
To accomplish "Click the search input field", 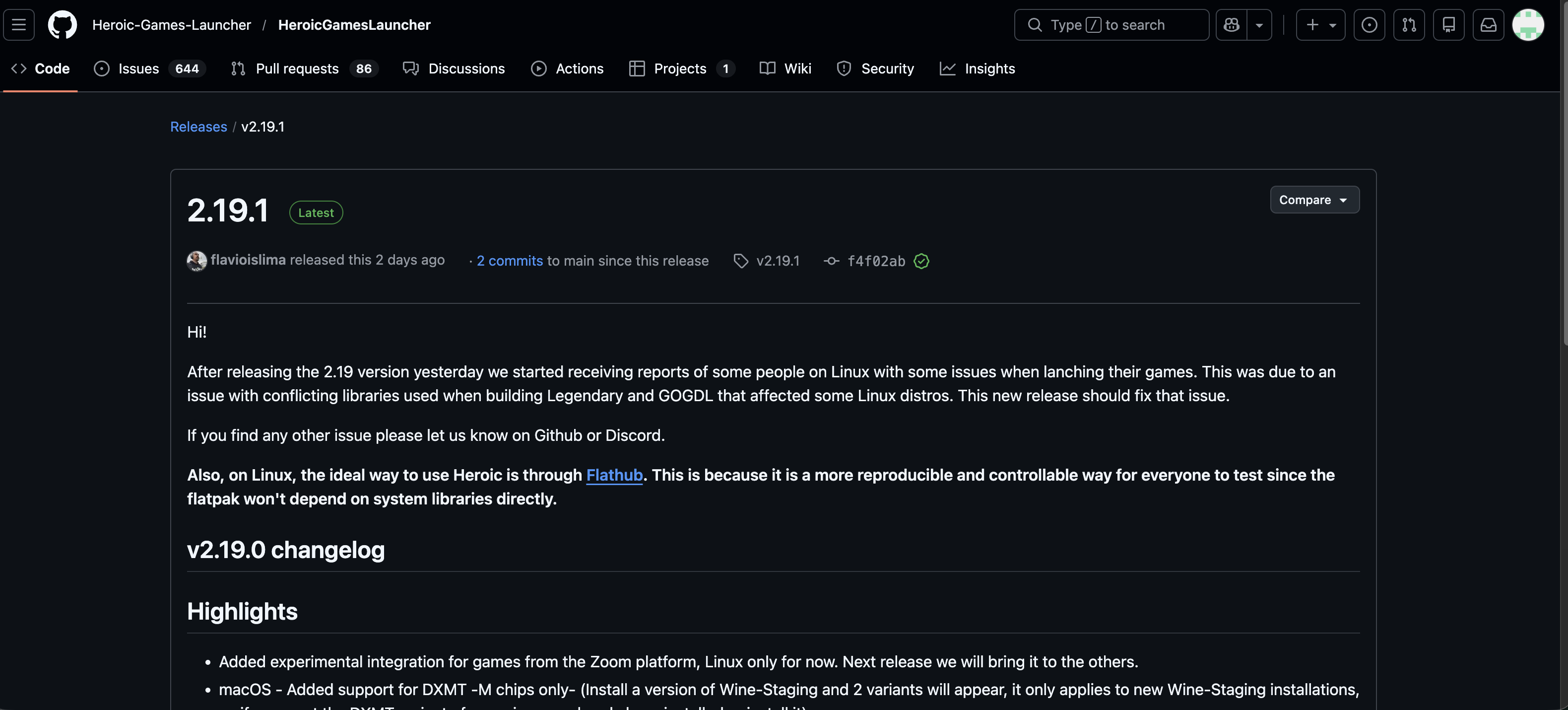I will (1111, 25).
